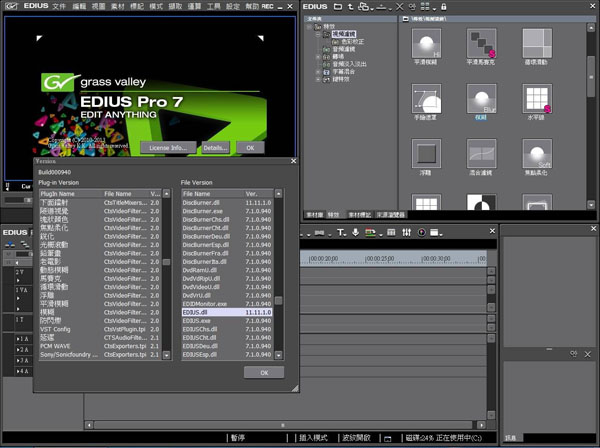Expand the 字幕混合 tree node
The image size is (600, 448).
pos(318,72)
